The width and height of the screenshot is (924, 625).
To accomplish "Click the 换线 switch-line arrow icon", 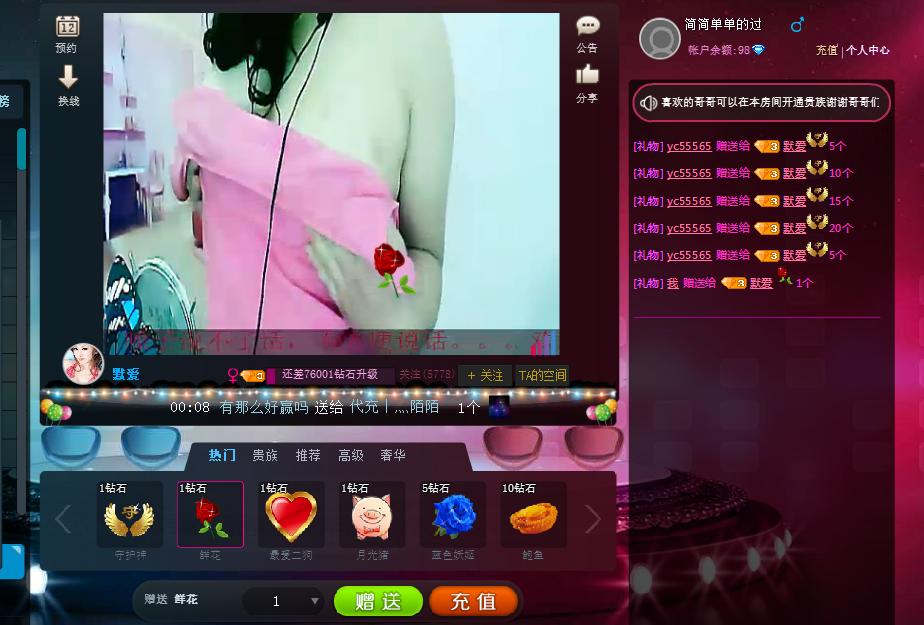I will pyautogui.click(x=67, y=78).
